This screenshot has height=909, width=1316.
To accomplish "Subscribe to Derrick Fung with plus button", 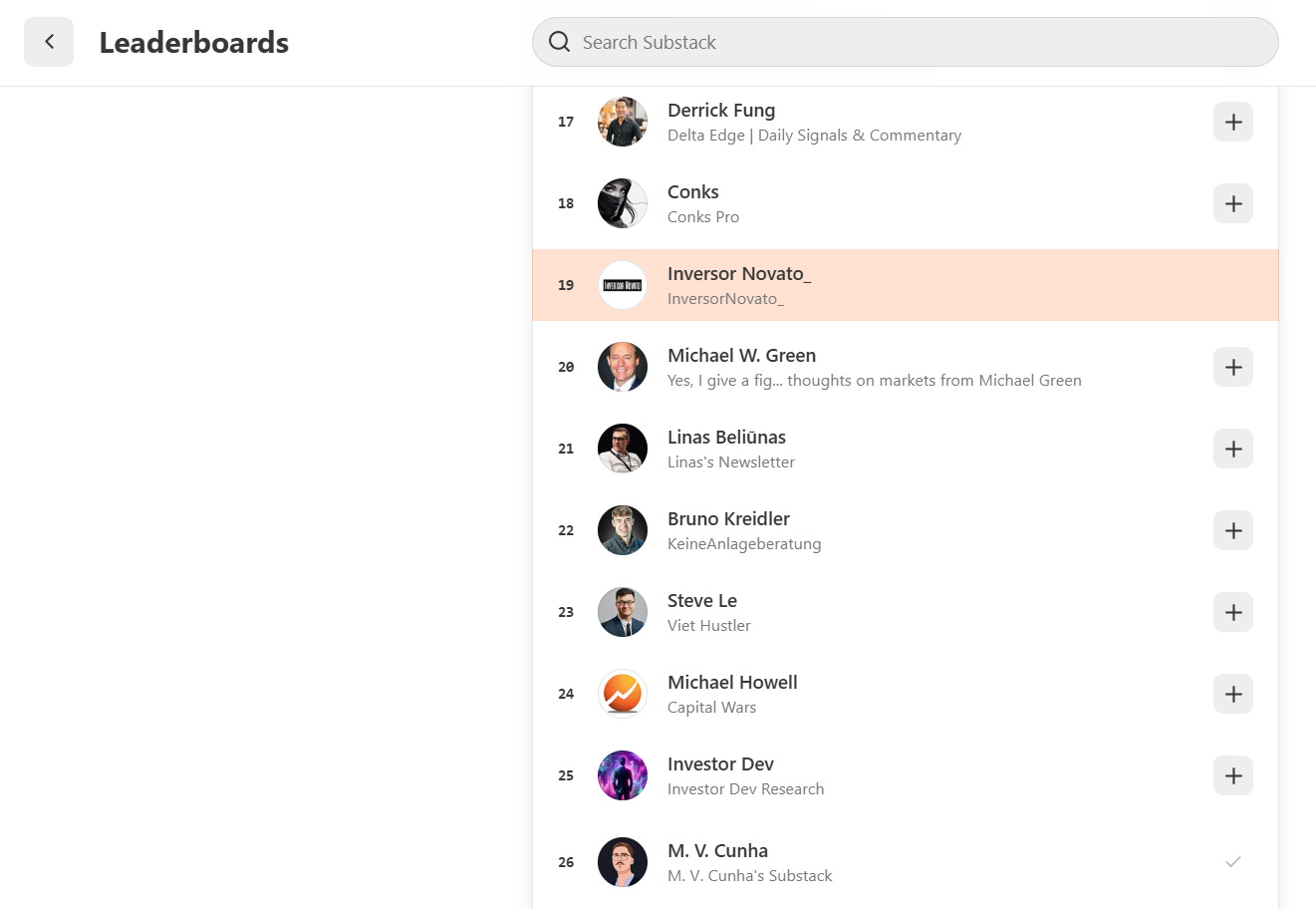I will (x=1233, y=122).
